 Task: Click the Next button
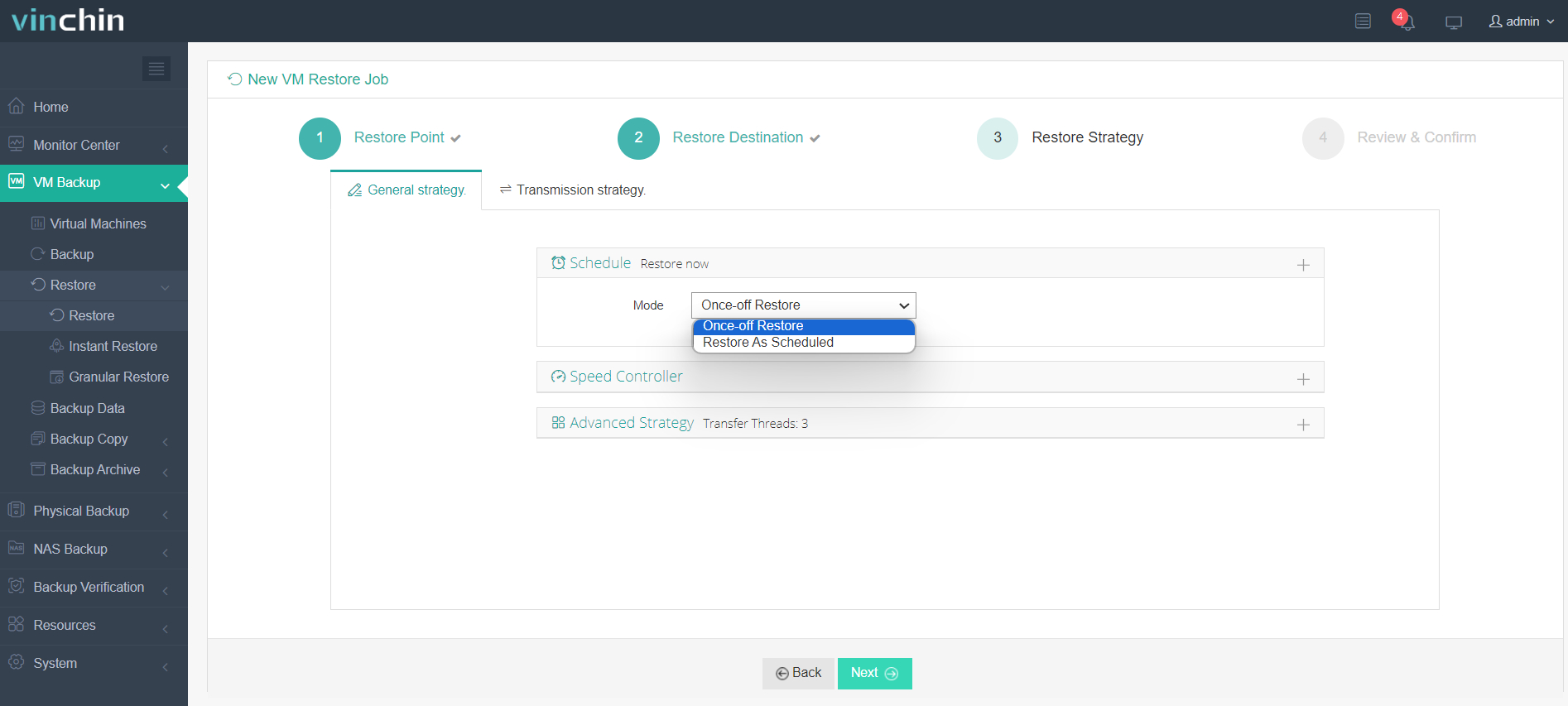click(x=874, y=674)
